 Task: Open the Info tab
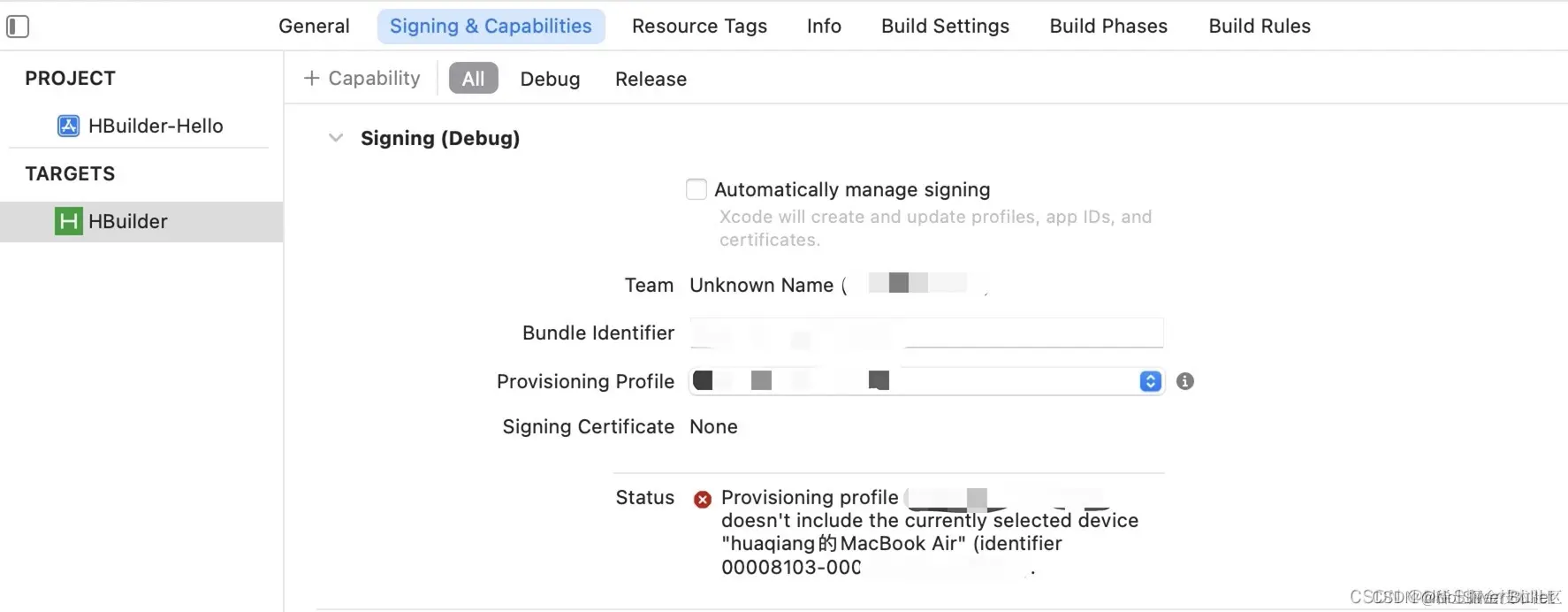(x=824, y=27)
